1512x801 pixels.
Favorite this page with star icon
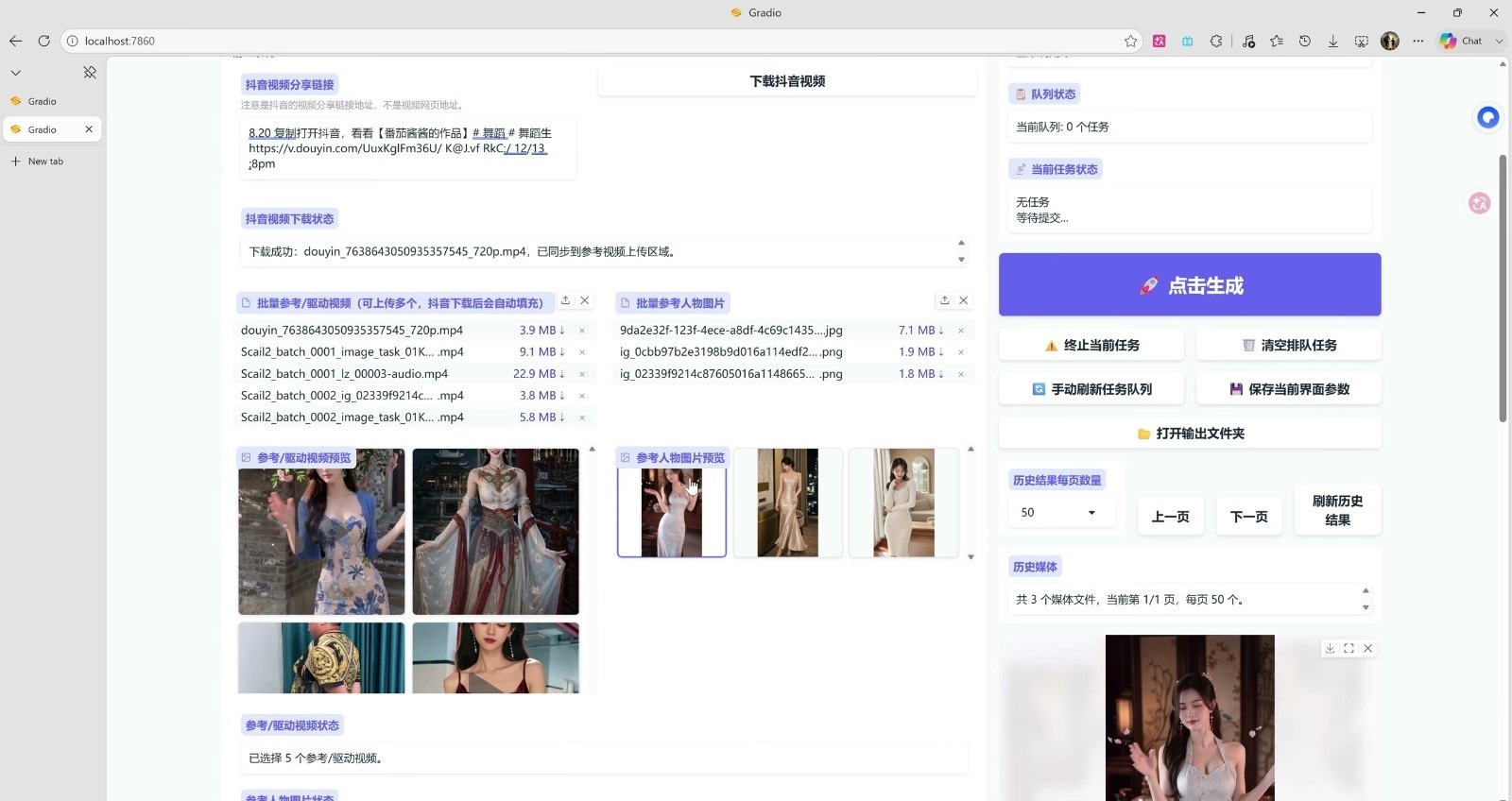[x=1130, y=41]
